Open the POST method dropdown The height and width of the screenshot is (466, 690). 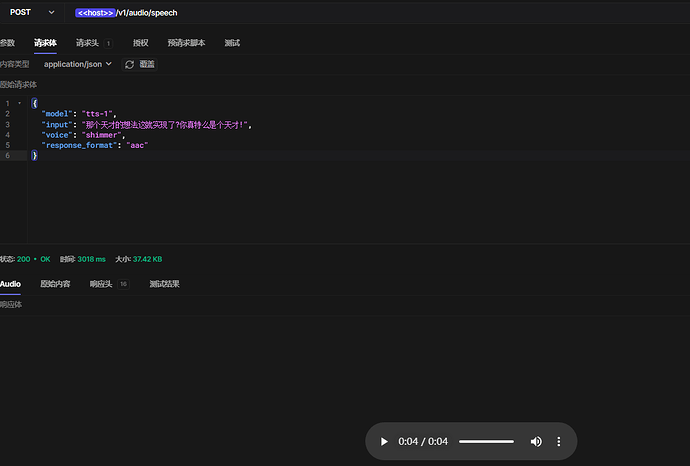(32, 12)
